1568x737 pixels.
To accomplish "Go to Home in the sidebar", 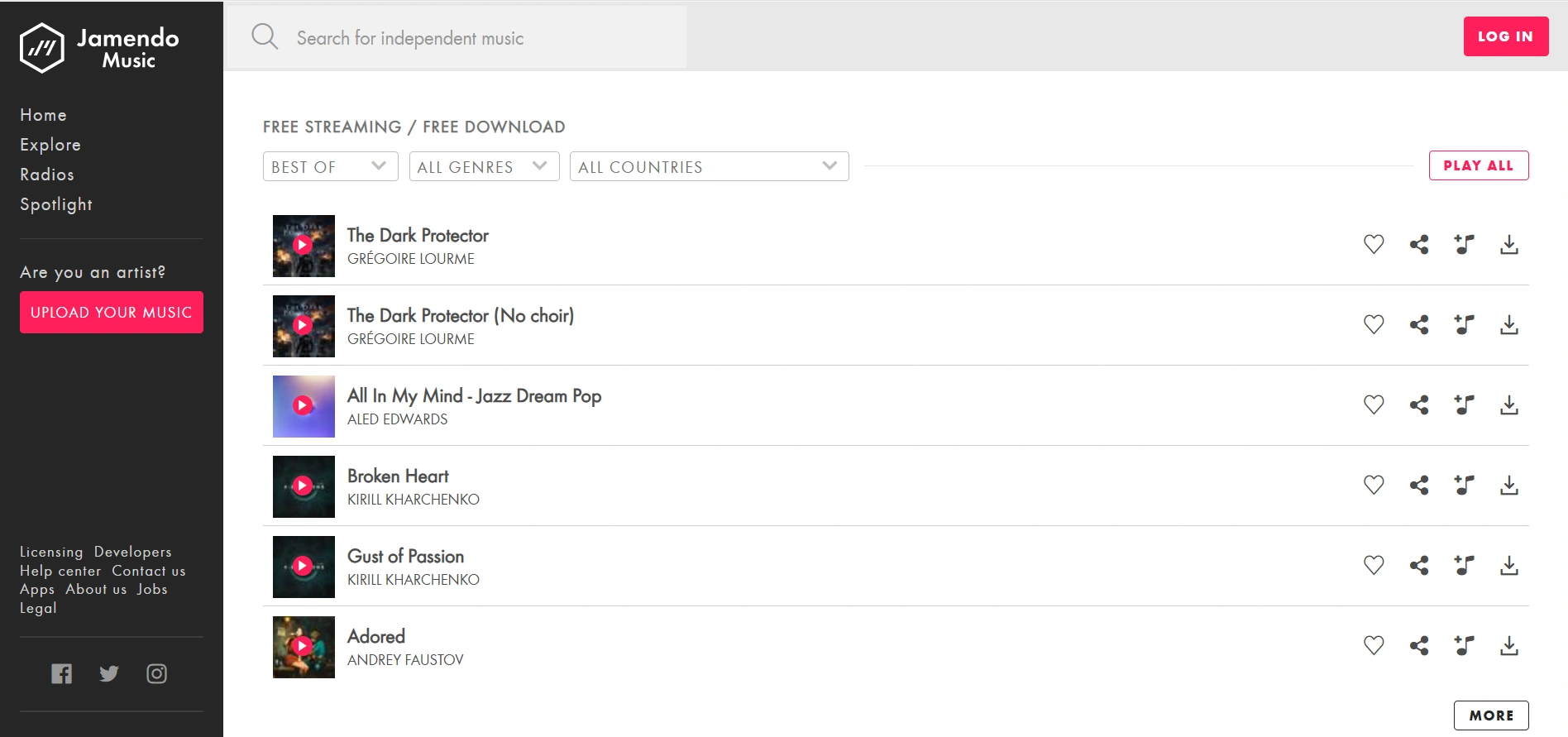I will tap(43, 115).
